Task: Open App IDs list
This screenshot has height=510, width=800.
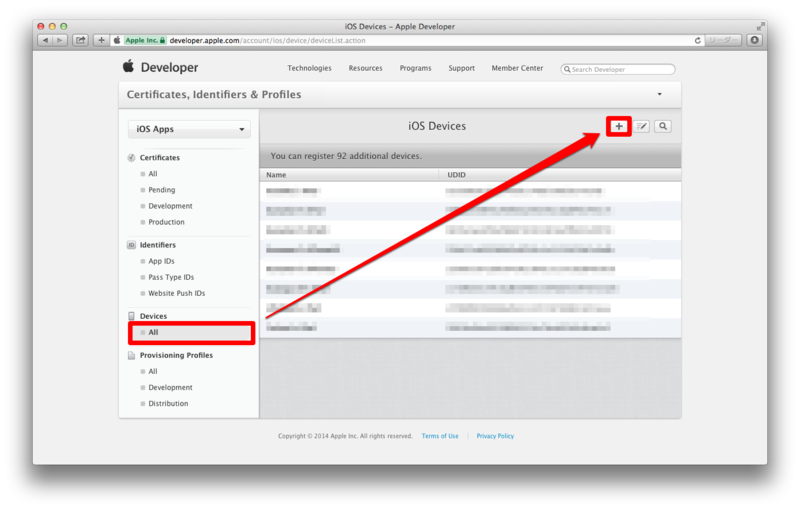Action: coord(161,261)
